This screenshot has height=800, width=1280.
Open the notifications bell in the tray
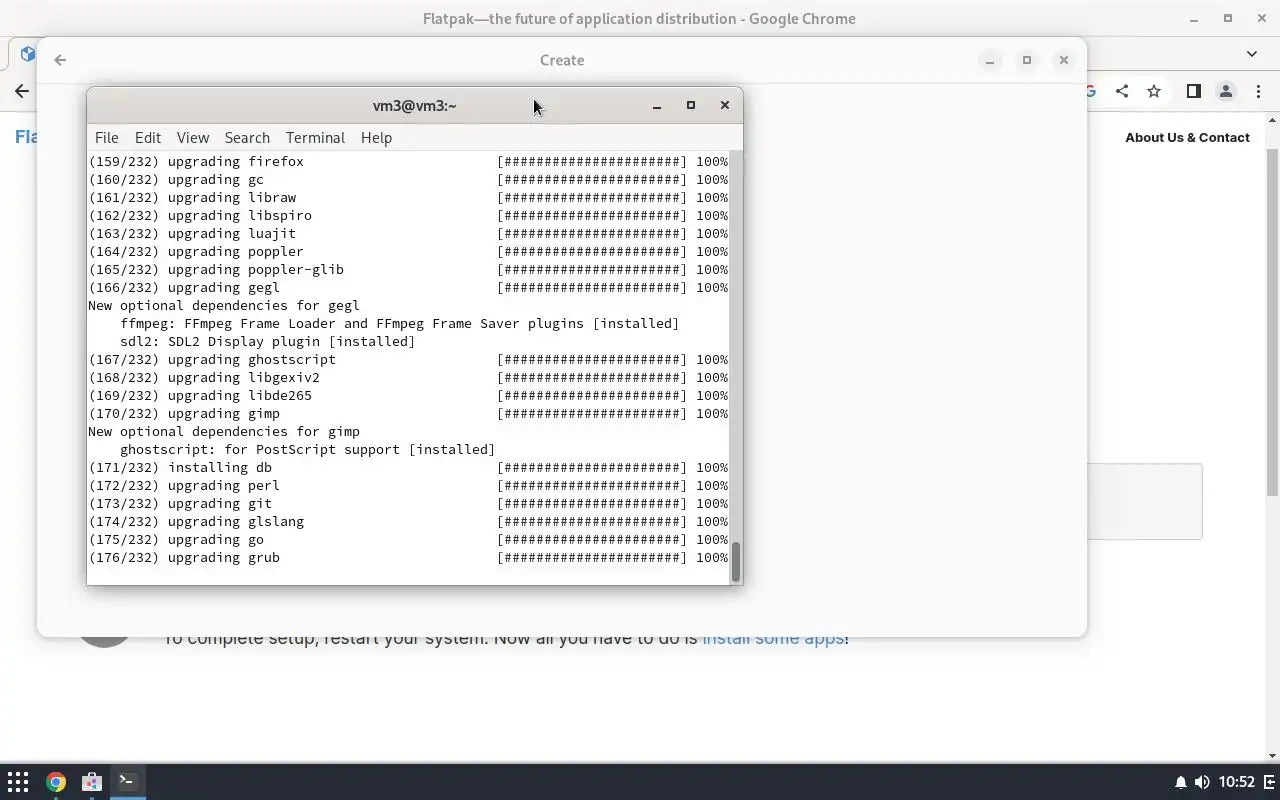pyautogui.click(x=1180, y=782)
